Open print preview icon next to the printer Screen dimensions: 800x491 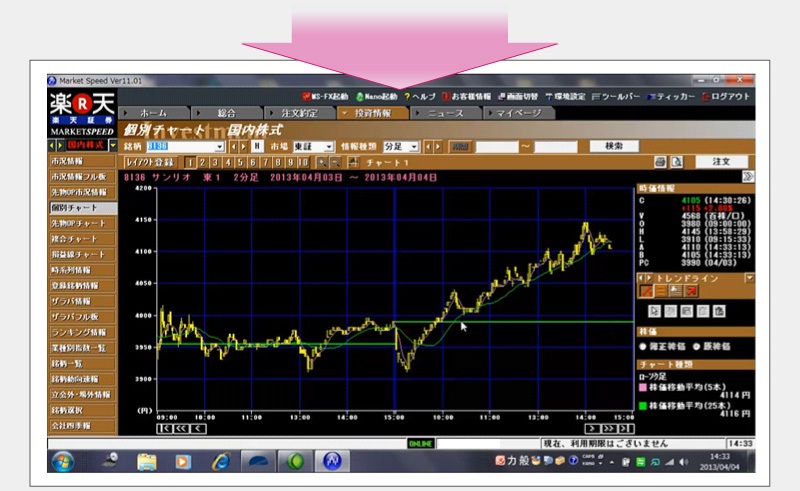677,162
